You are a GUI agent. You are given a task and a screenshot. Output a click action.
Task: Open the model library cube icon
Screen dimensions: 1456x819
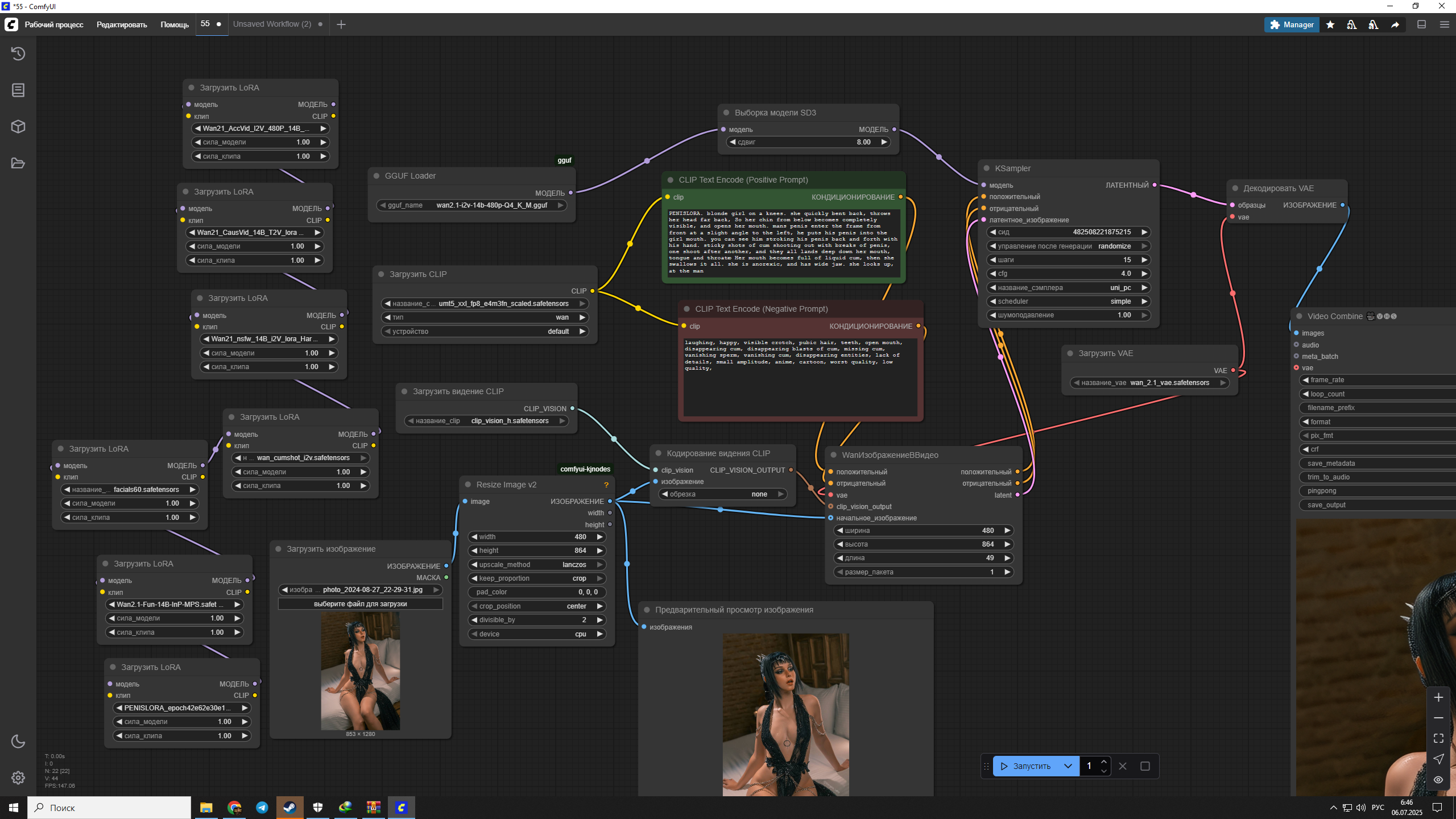[18, 126]
